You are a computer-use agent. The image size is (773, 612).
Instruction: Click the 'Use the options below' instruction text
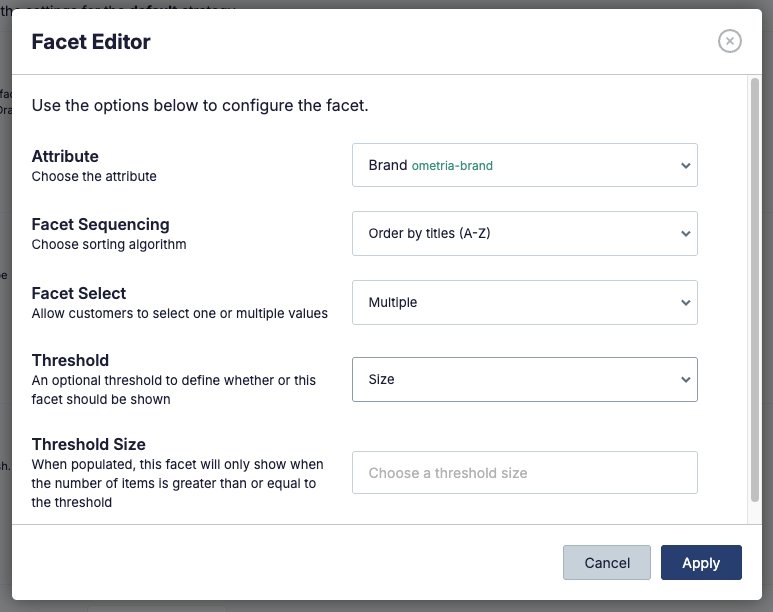pyautogui.click(x=200, y=106)
